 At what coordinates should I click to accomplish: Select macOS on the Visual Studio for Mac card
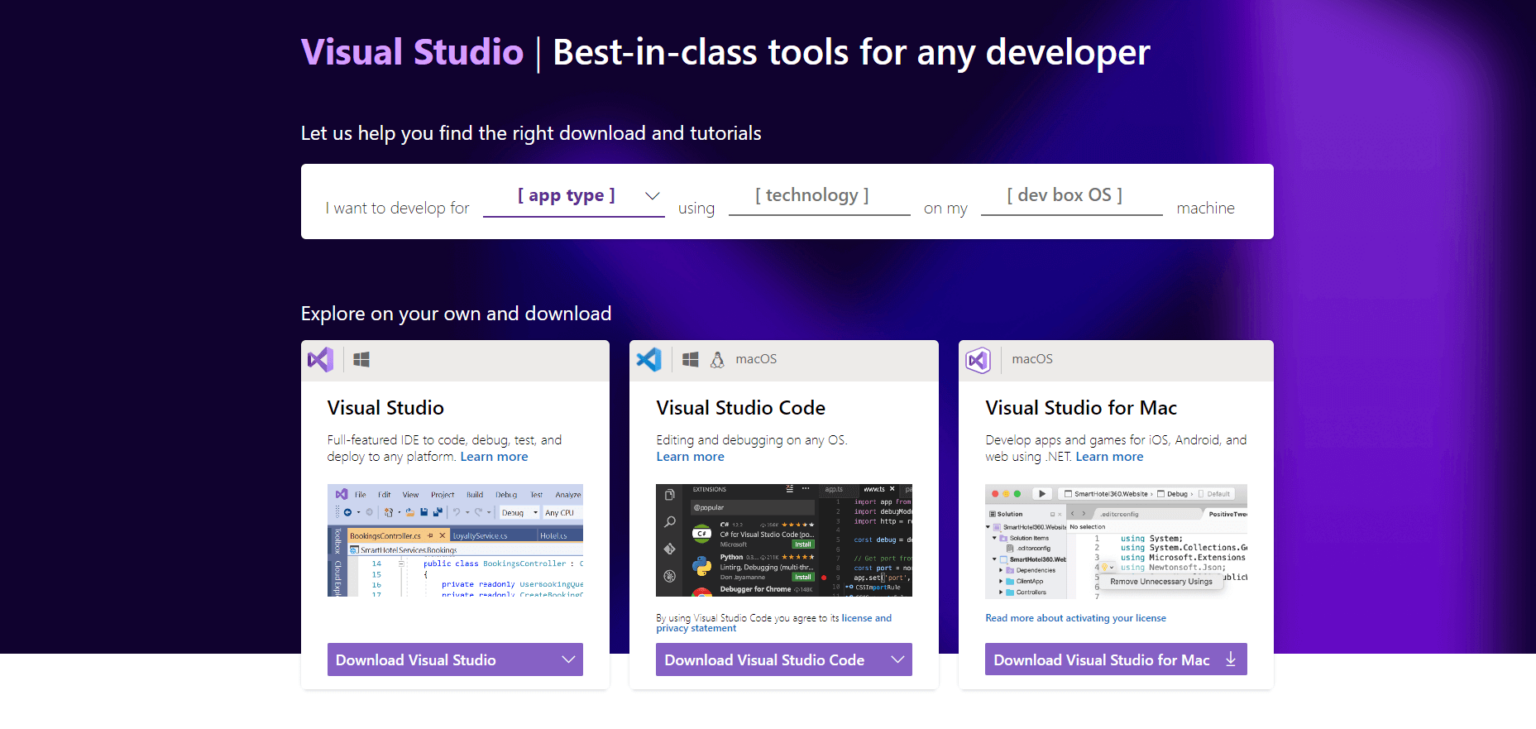click(x=1032, y=359)
